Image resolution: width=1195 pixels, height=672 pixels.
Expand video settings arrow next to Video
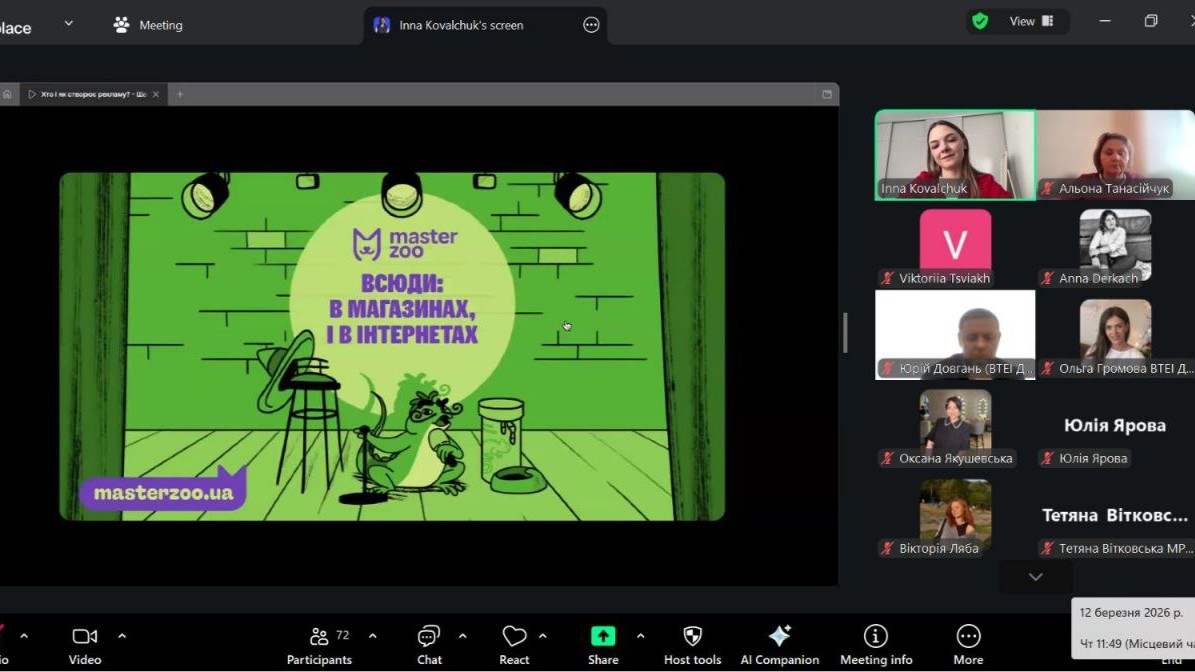point(122,636)
